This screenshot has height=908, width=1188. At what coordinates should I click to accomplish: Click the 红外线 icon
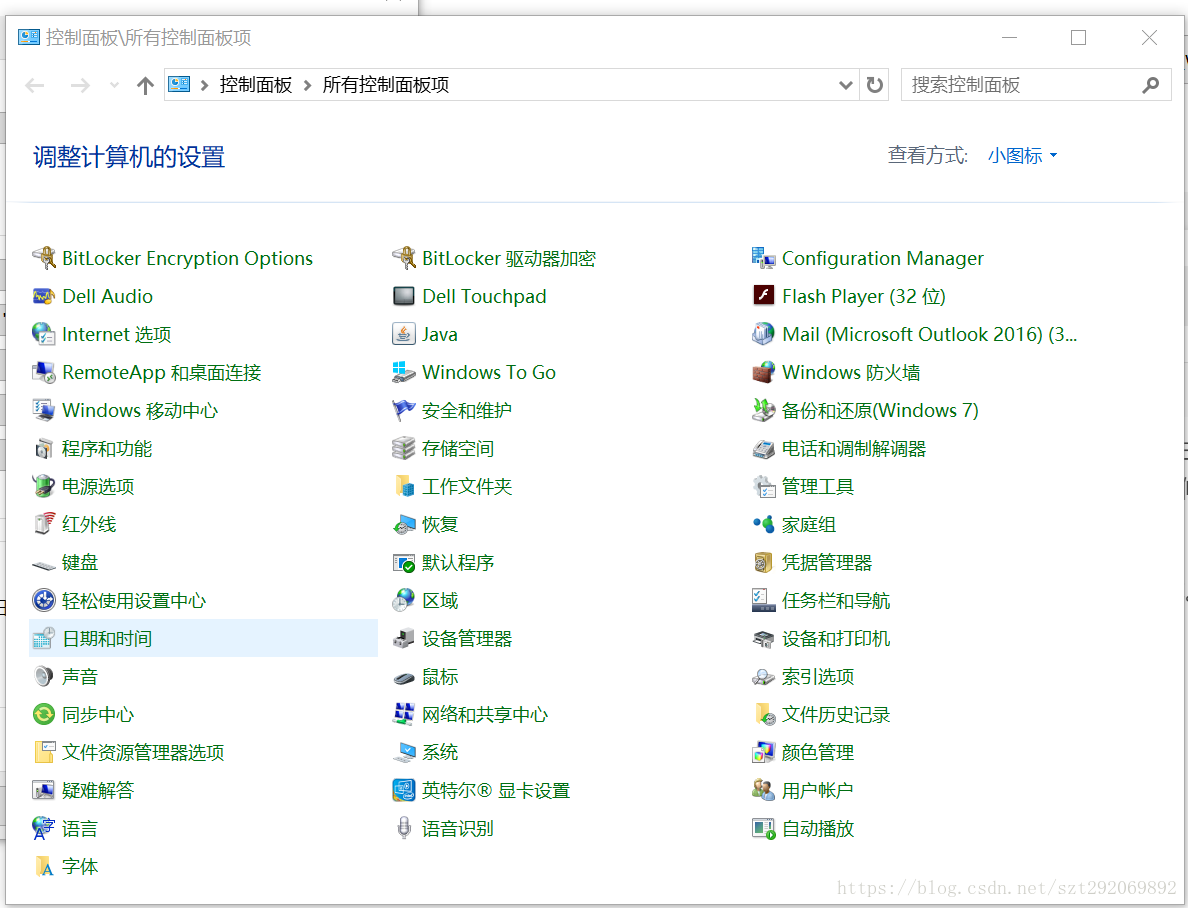click(x=44, y=524)
